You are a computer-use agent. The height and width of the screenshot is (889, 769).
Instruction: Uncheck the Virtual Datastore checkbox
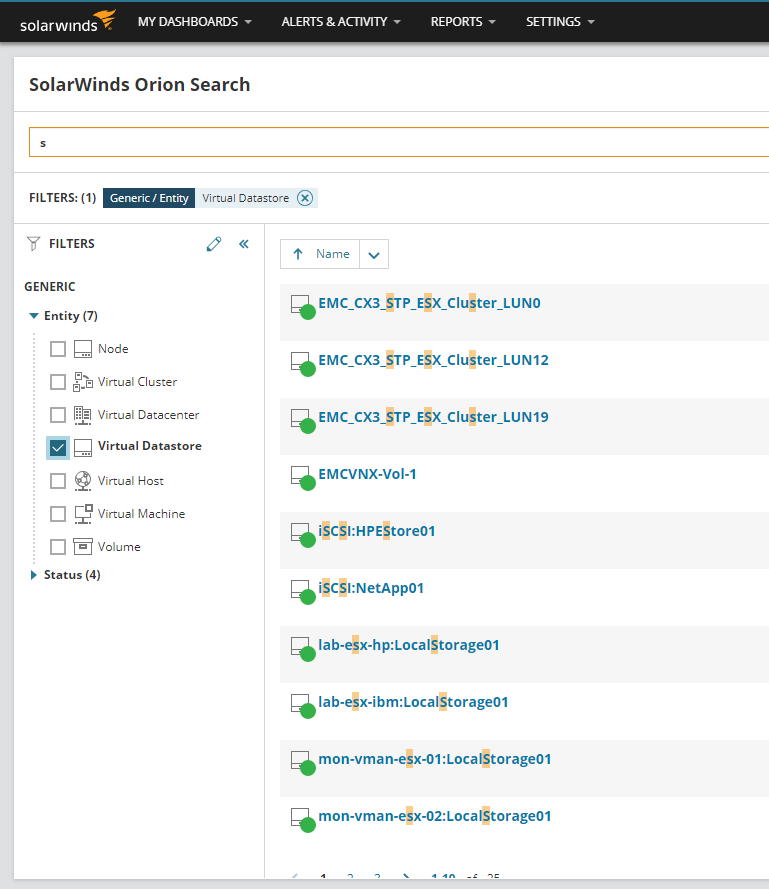pos(58,448)
